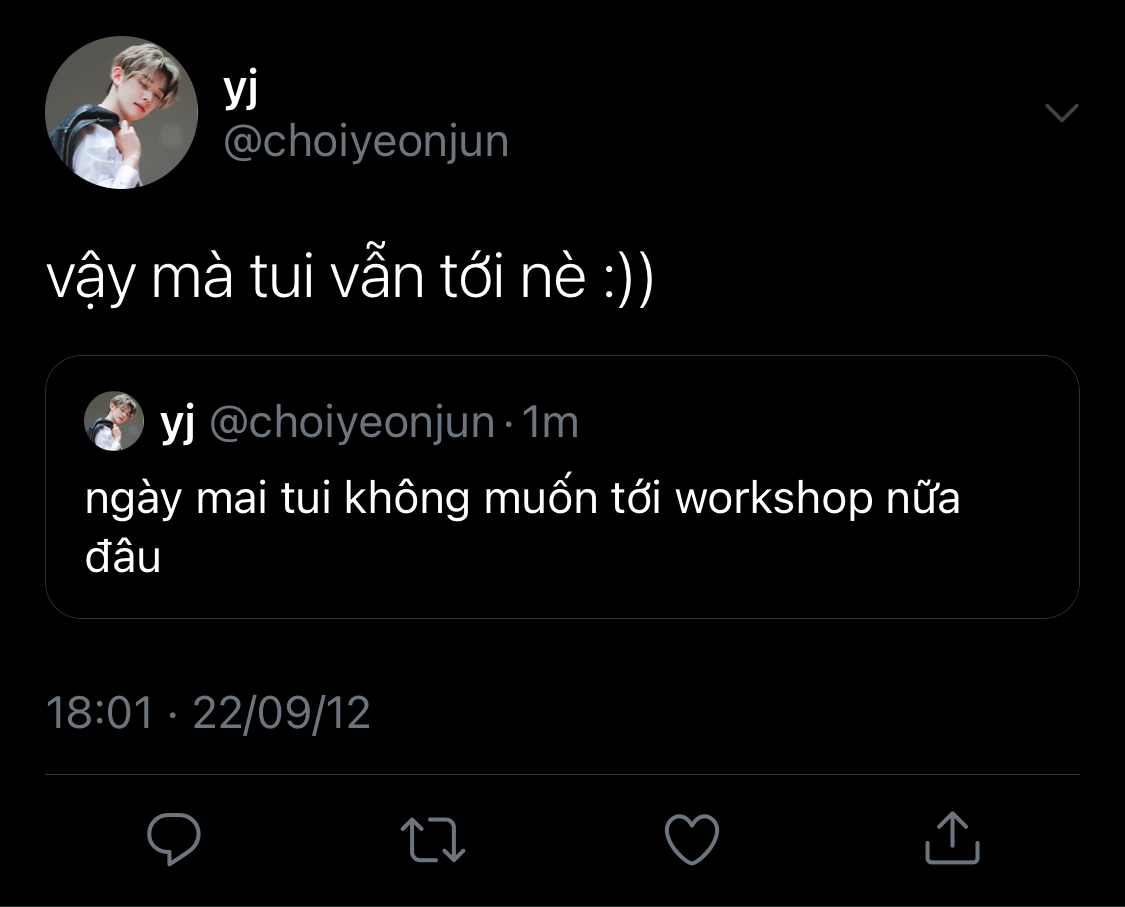Click the 18:01 post time
This screenshot has height=907, width=1125.
click(x=100, y=713)
